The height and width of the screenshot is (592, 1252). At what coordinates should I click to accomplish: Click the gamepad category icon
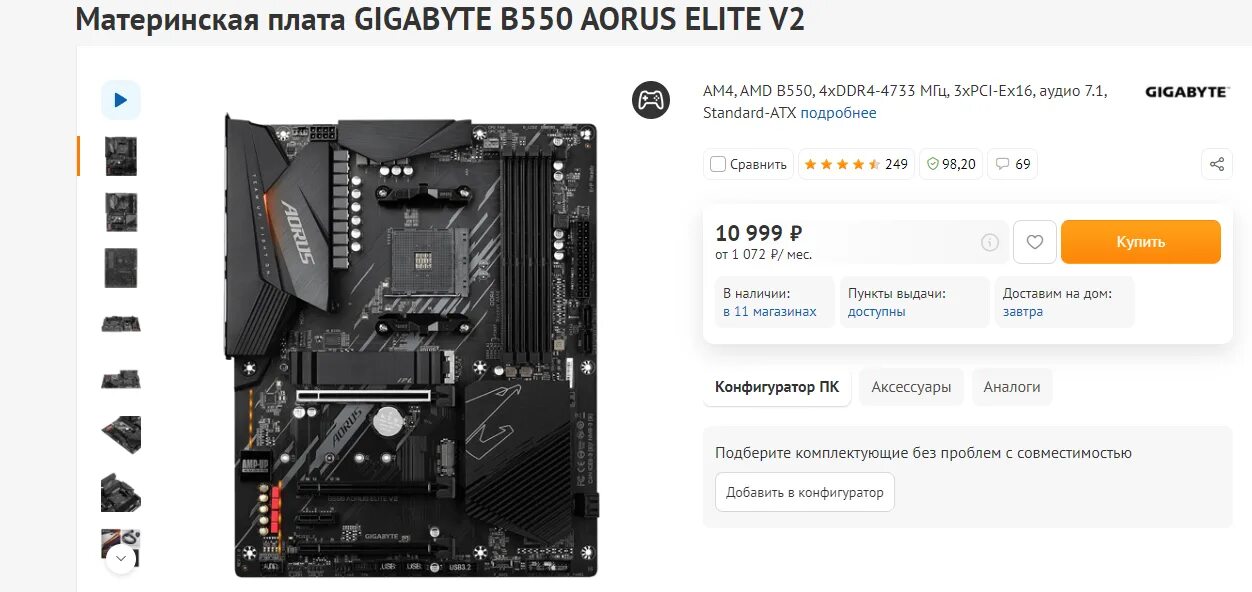651,100
